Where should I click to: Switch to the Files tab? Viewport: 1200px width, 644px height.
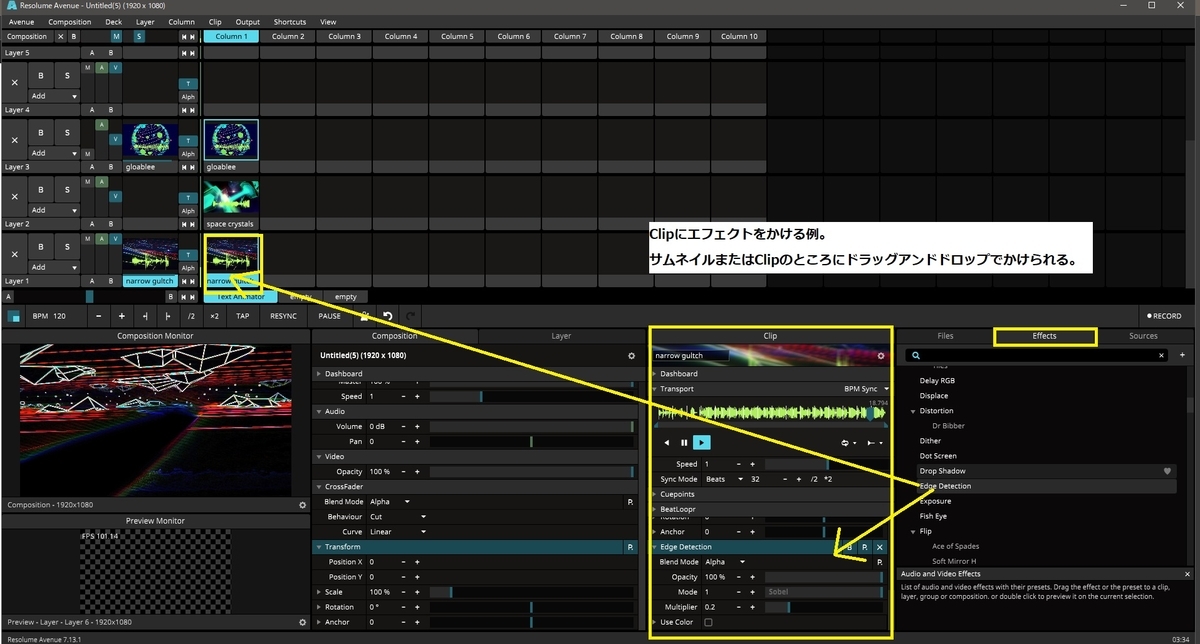[x=945, y=336]
